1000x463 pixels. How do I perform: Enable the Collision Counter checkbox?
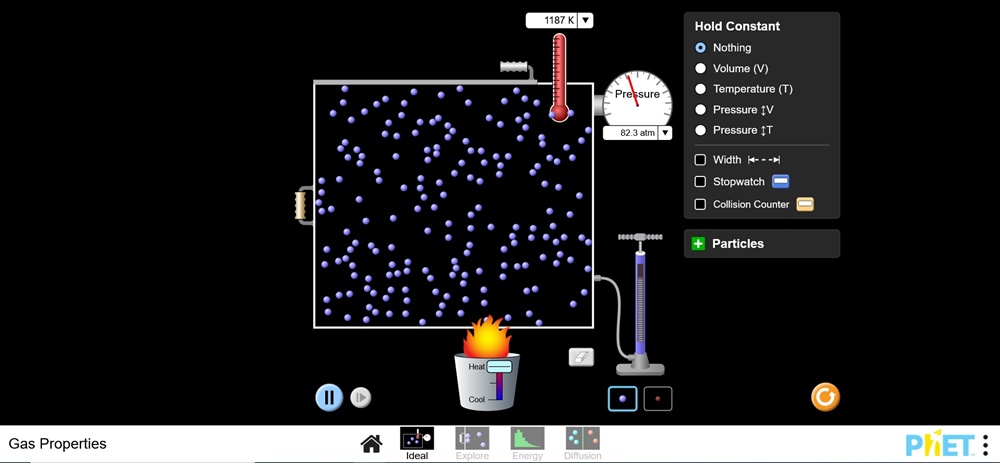701,204
